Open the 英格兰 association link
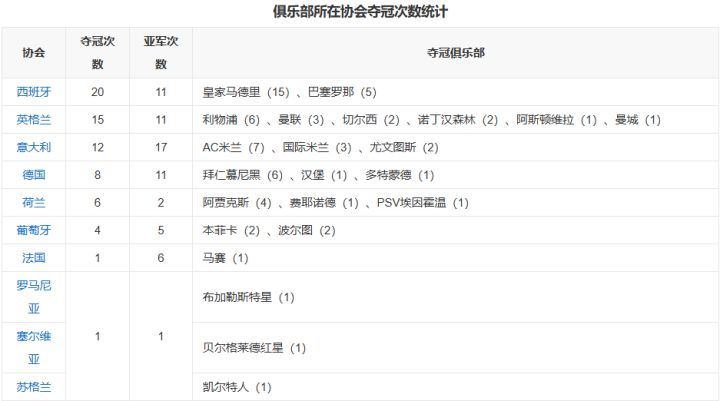This screenshot has height=401, width=720. pos(34,119)
